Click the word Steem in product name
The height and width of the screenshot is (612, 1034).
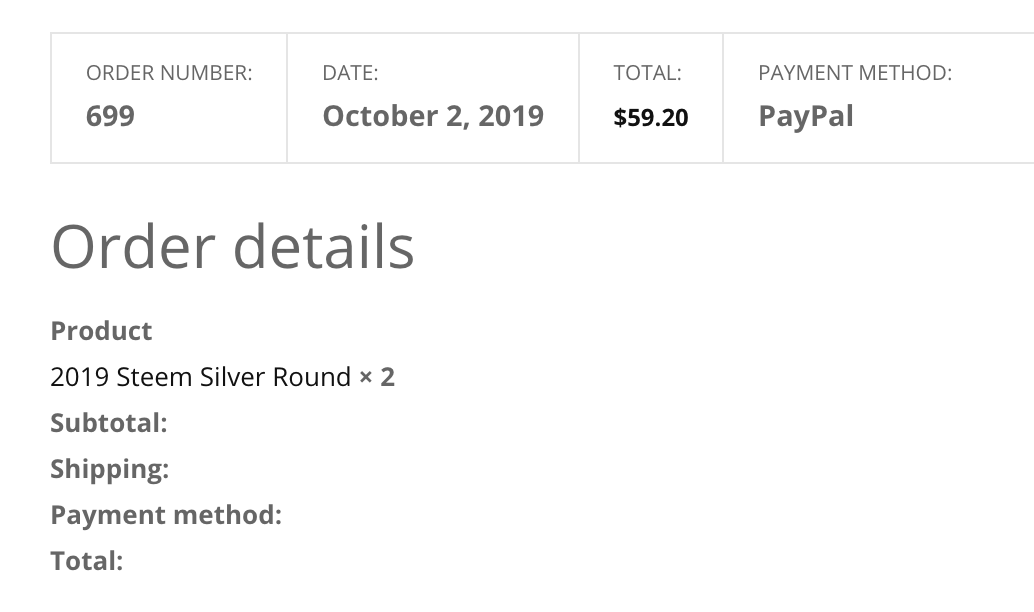point(150,377)
